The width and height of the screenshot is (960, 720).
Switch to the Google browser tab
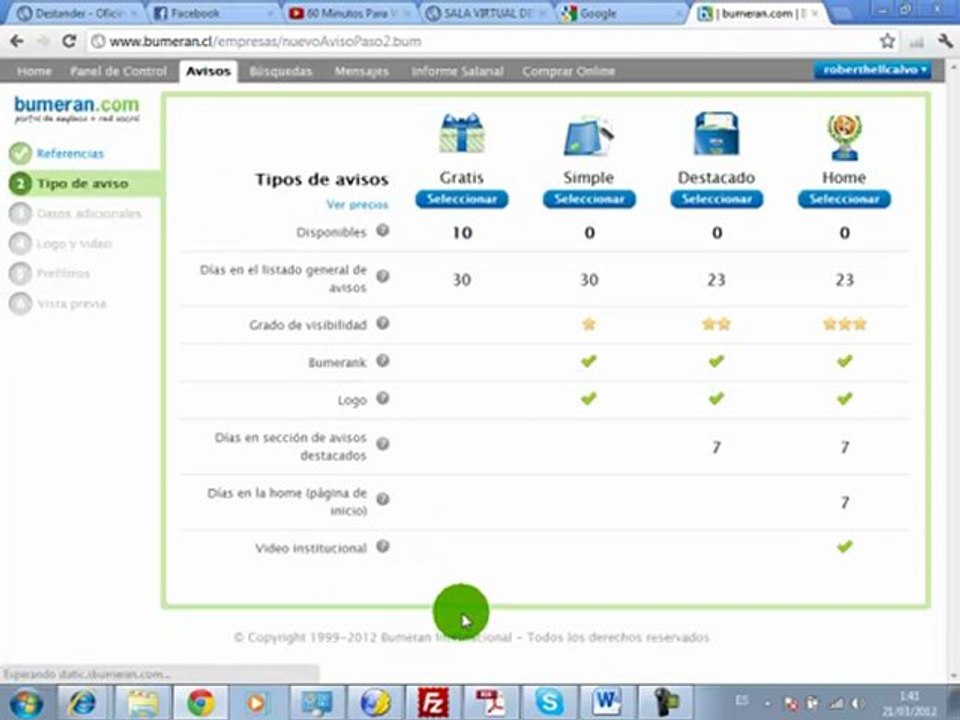click(x=618, y=13)
